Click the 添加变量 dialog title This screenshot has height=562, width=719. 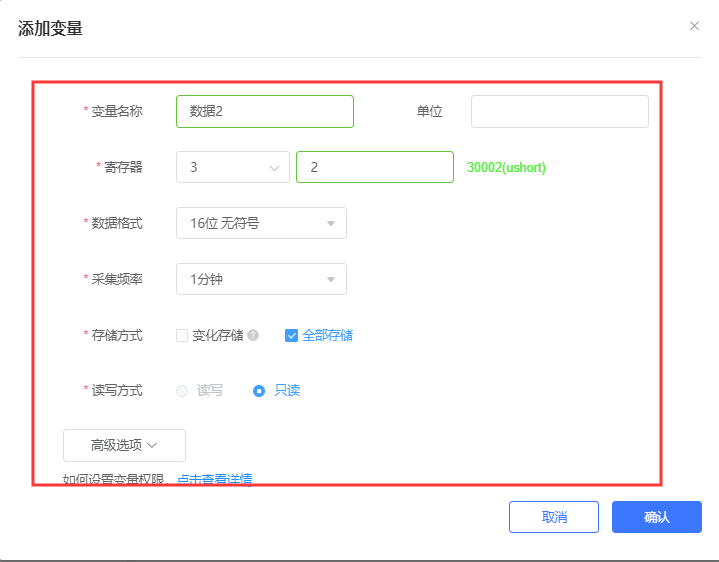coord(50,29)
